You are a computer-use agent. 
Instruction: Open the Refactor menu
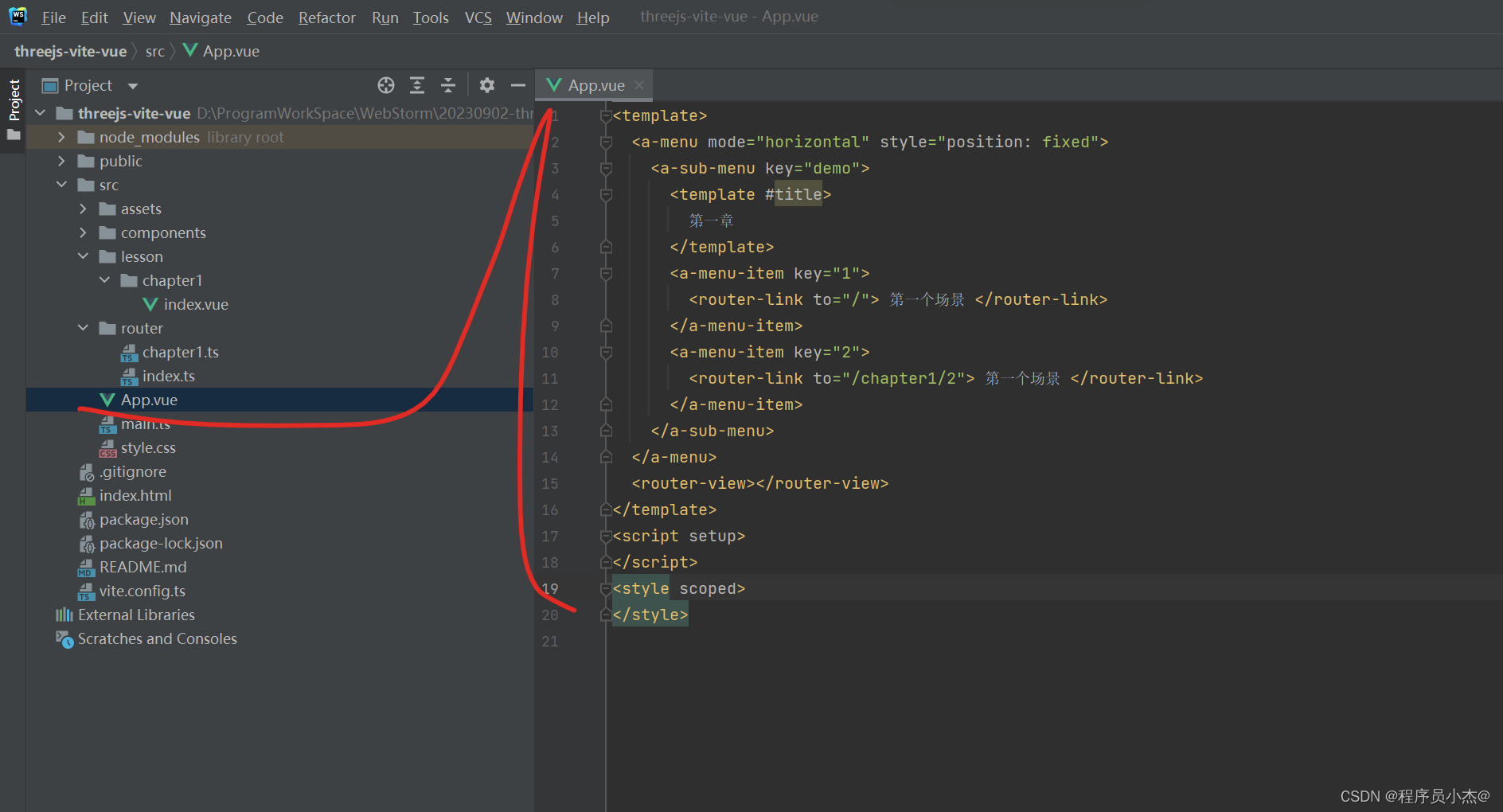[x=326, y=18]
